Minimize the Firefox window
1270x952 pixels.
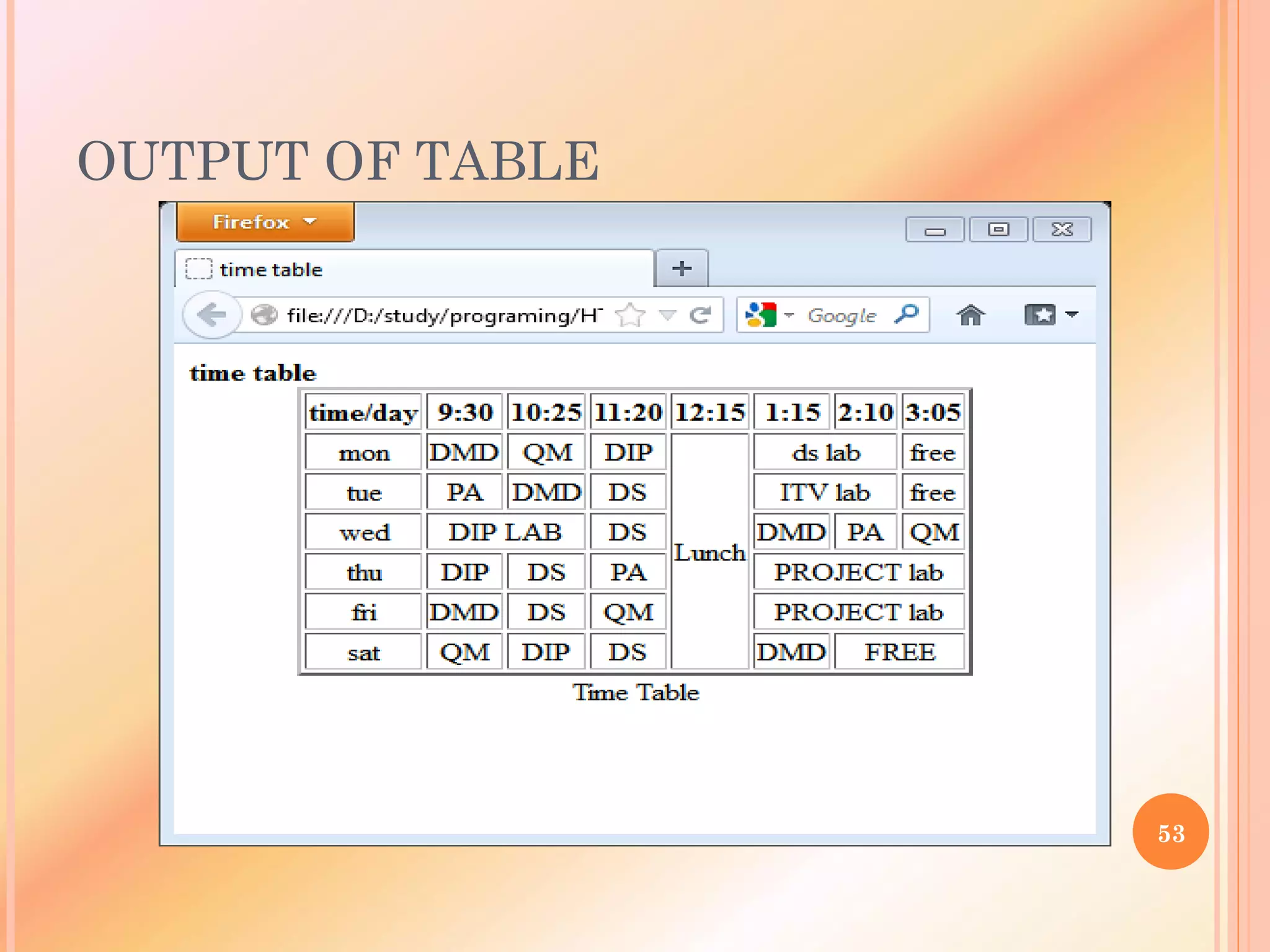pyautogui.click(x=935, y=229)
